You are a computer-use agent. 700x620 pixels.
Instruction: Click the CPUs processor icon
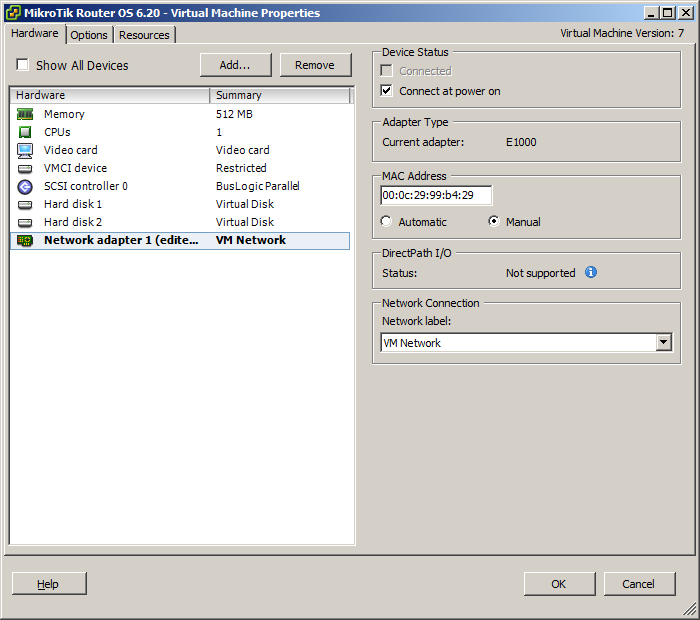coord(25,132)
